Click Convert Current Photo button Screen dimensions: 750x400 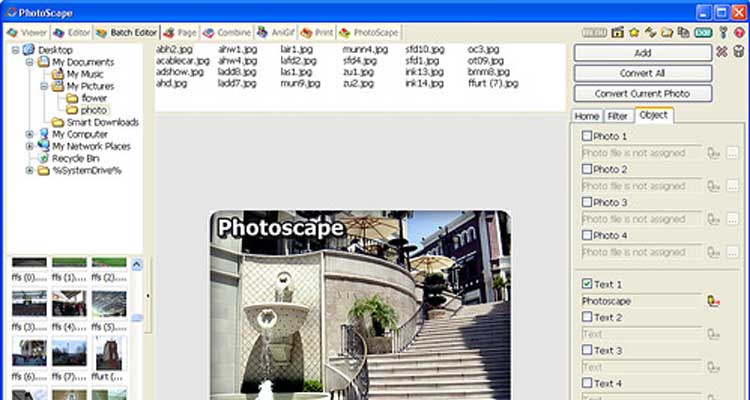pyautogui.click(x=642, y=94)
